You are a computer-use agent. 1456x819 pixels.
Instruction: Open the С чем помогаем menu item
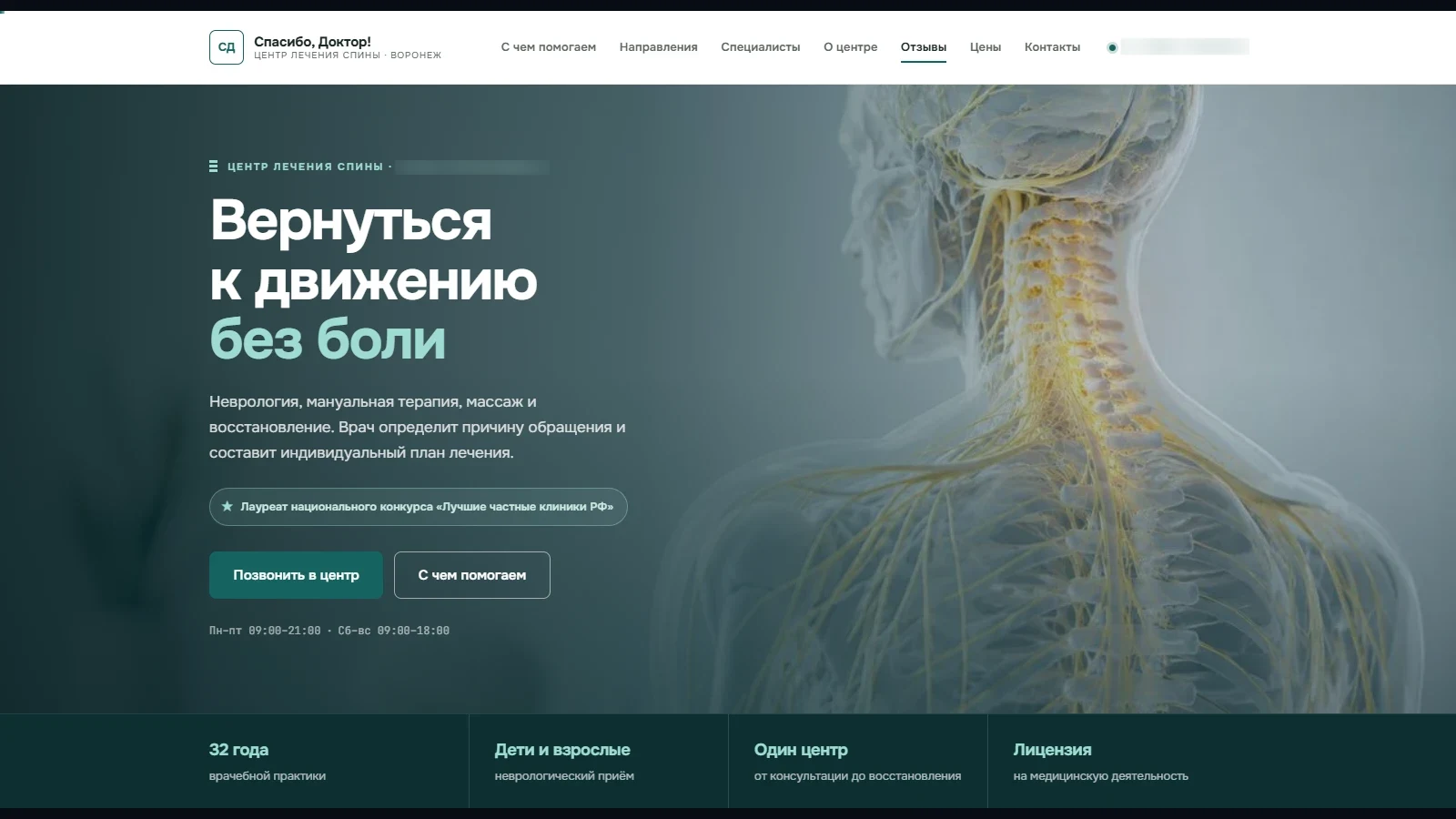[x=549, y=47]
